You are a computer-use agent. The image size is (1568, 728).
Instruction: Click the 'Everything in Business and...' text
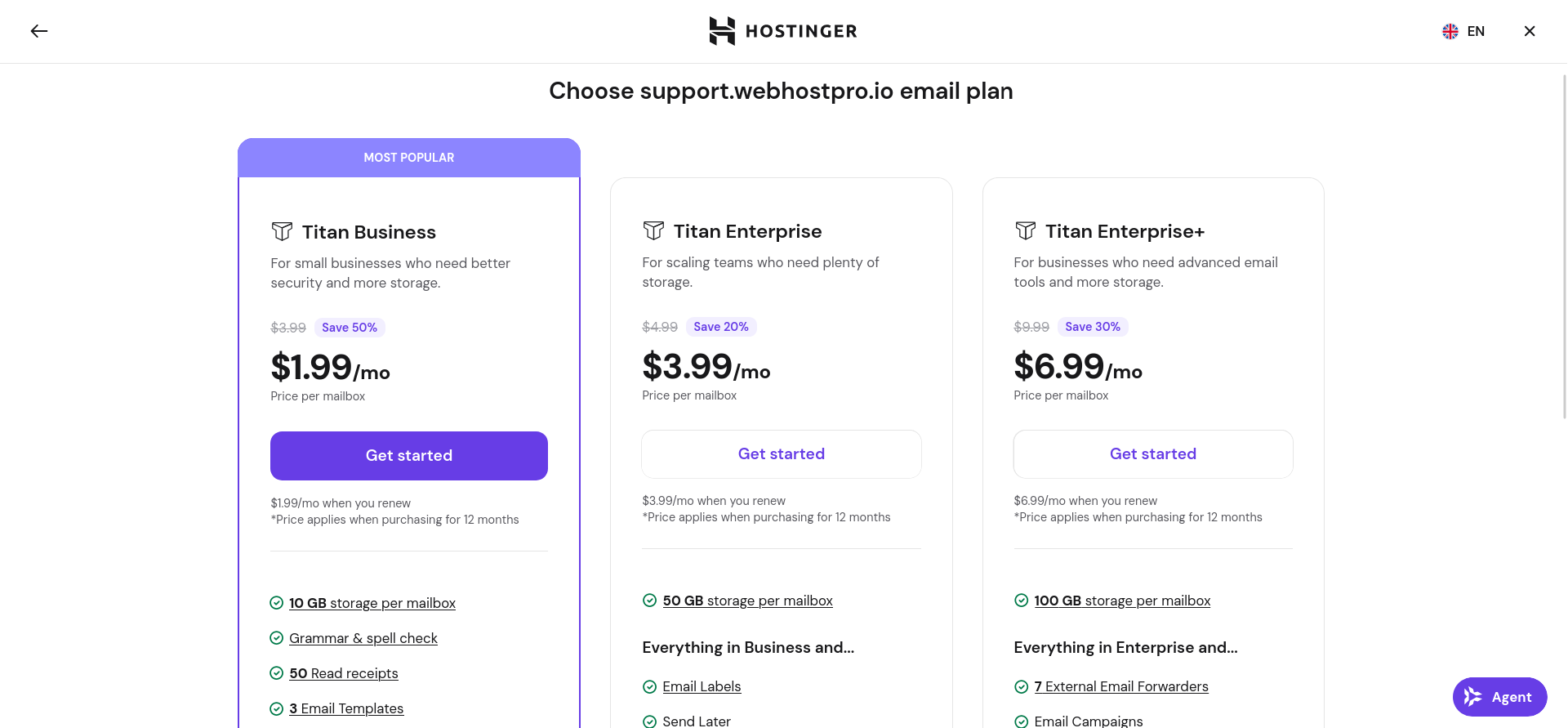pyautogui.click(x=748, y=647)
